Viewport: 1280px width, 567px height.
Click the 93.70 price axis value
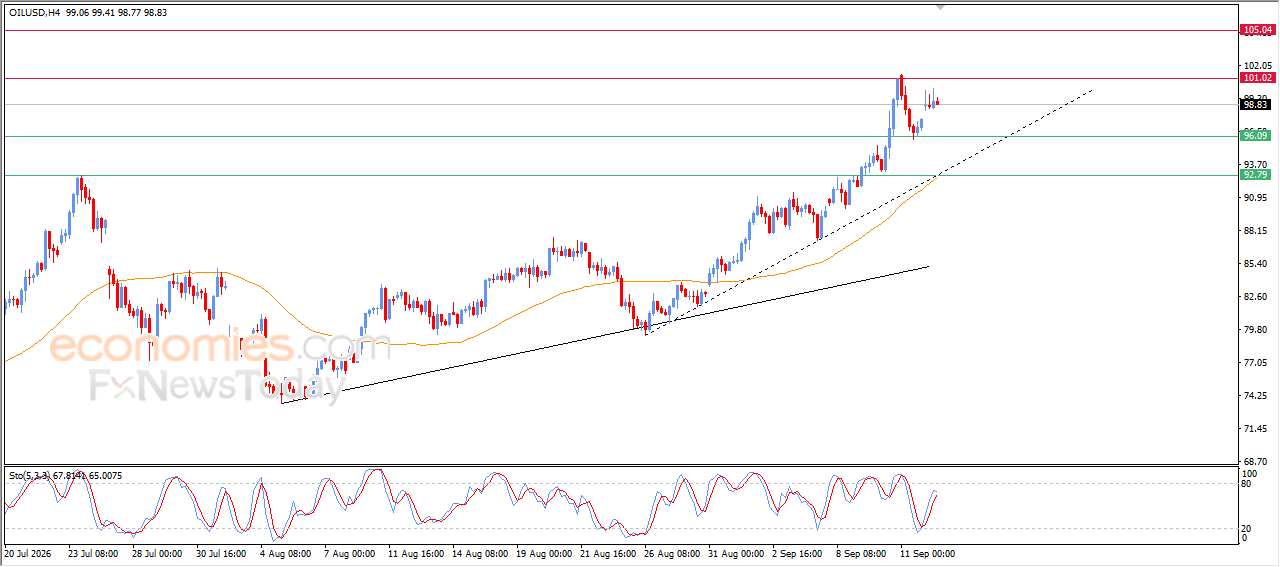click(1255, 164)
